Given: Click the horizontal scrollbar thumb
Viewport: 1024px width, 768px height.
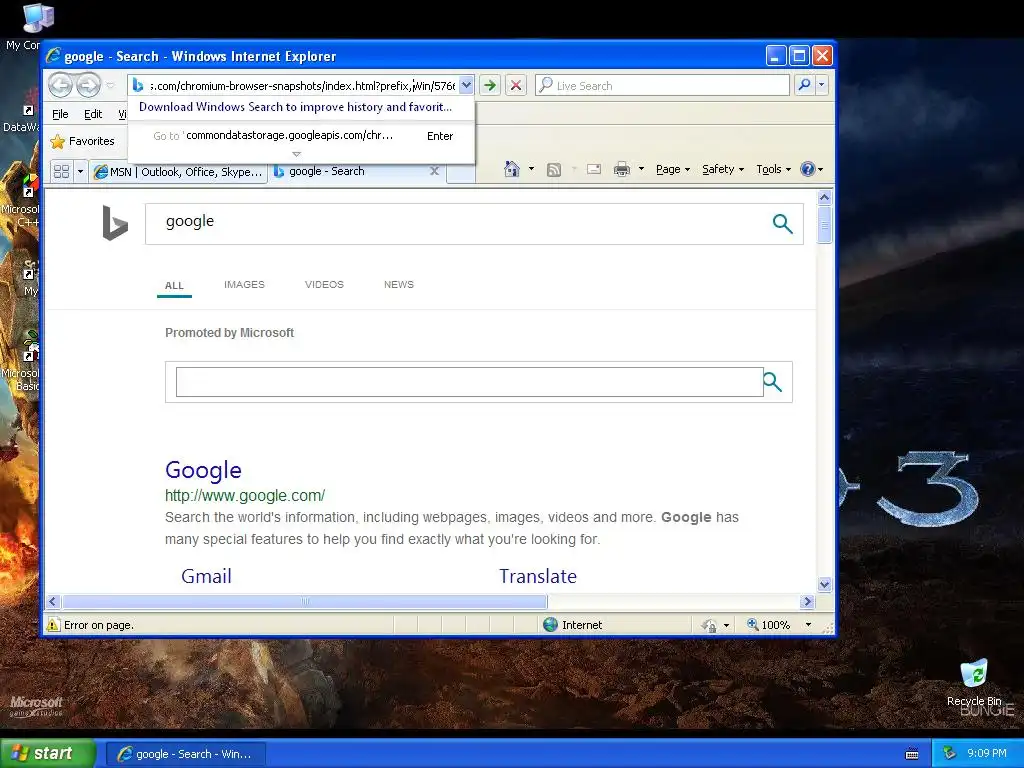Looking at the screenshot, I should click(x=305, y=601).
